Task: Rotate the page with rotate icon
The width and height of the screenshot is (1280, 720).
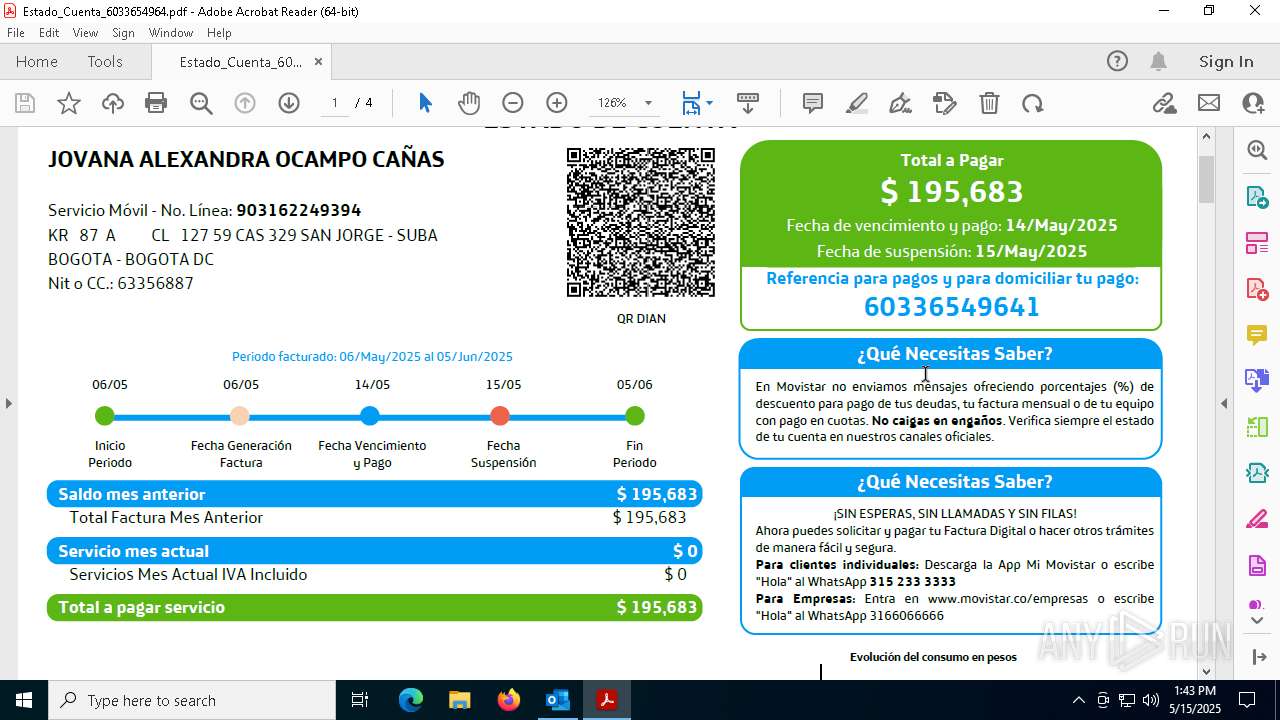Action: 1032,103
